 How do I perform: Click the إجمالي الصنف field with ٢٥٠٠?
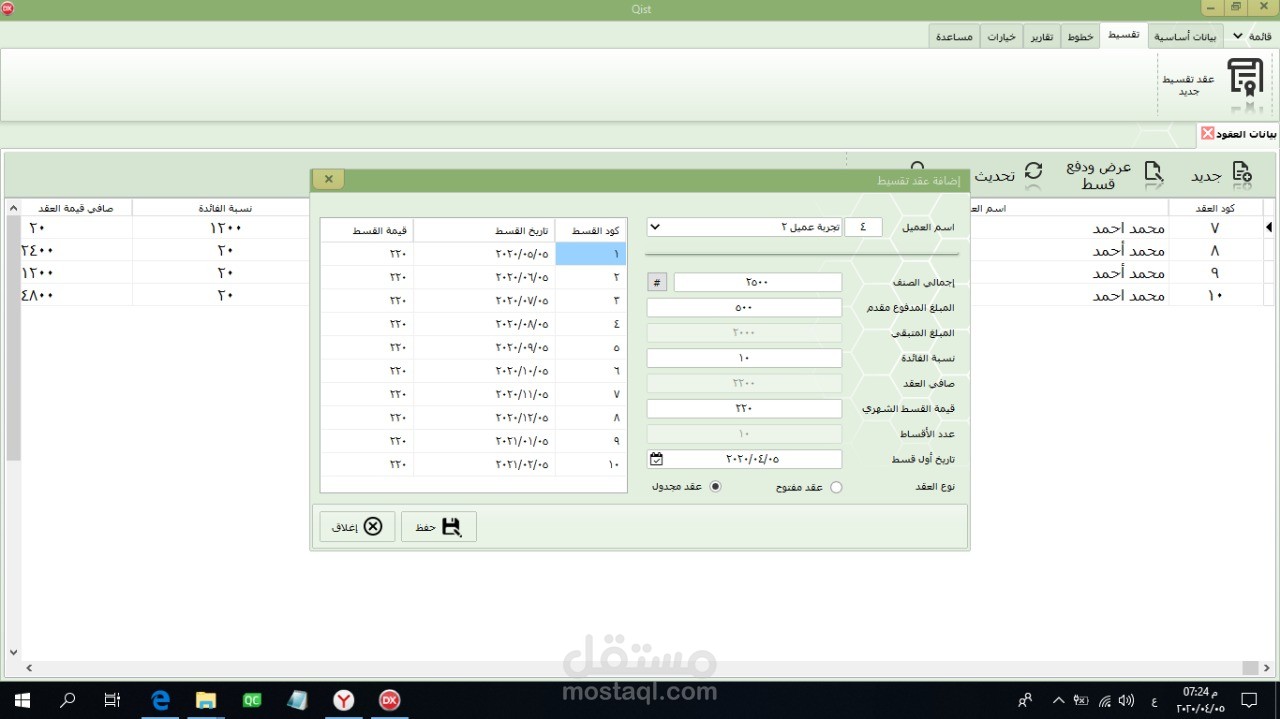pos(758,283)
